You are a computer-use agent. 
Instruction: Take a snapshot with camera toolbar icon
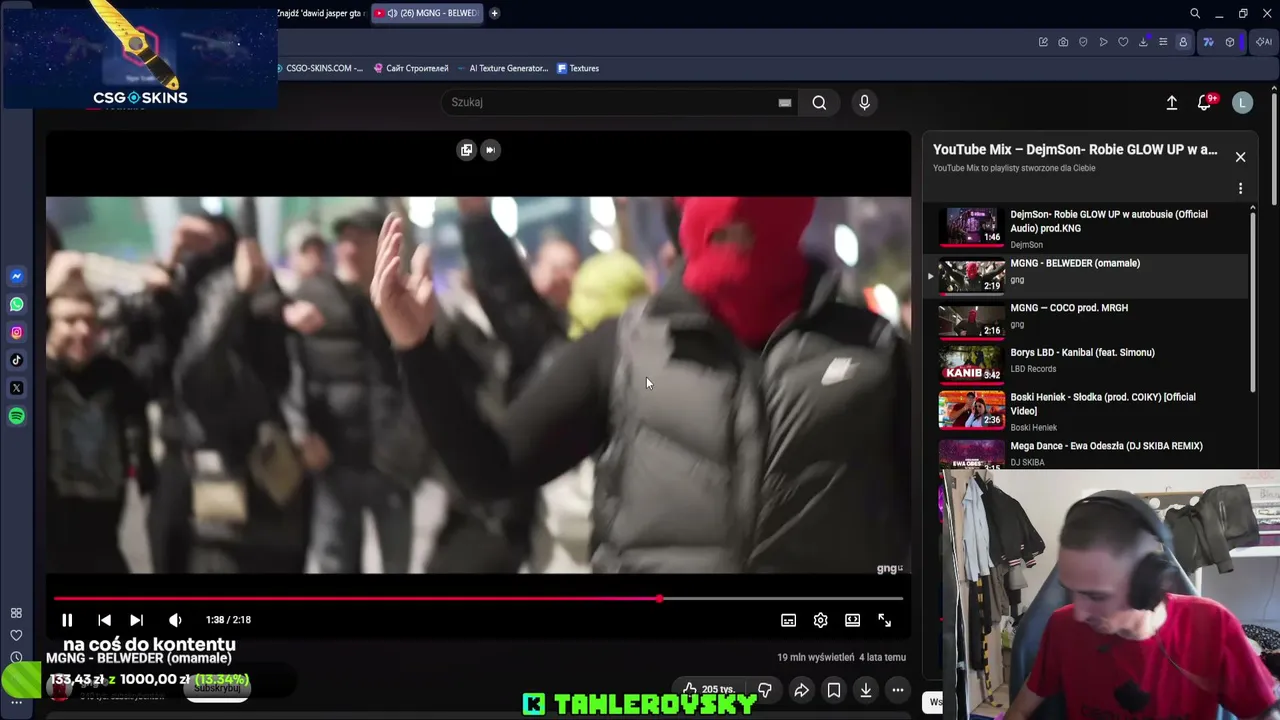coord(1063,42)
